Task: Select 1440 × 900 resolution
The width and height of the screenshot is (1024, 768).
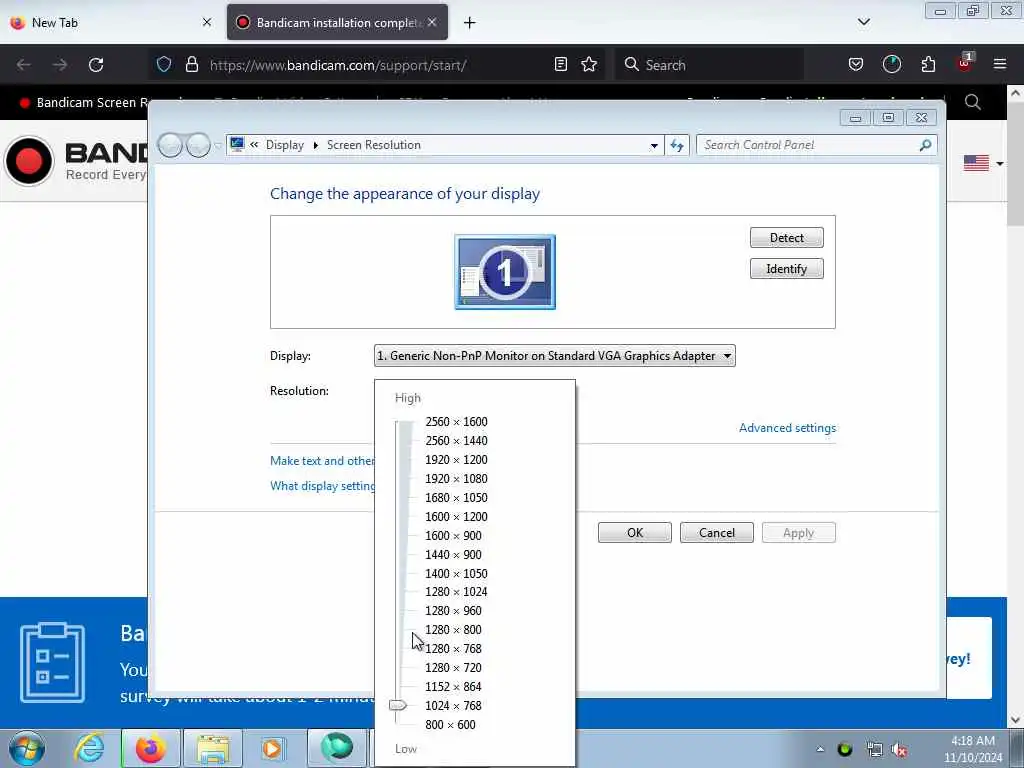Action: [x=453, y=554]
